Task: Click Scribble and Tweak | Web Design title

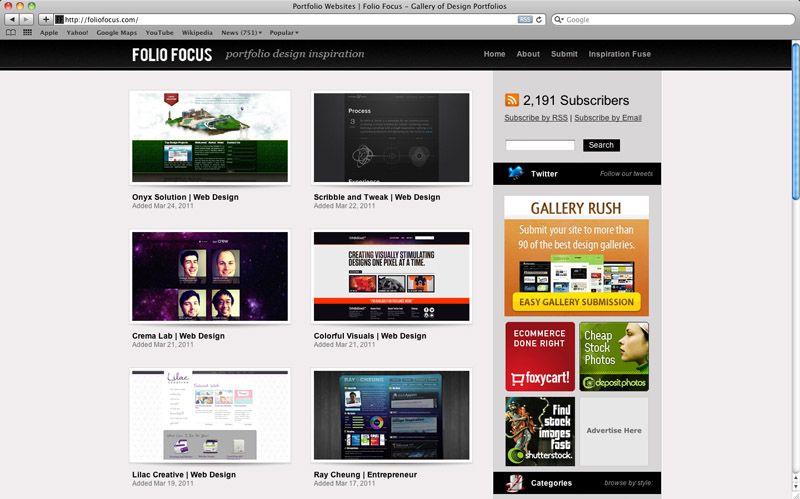Action: pyautogui.click(x=377, y=197)
